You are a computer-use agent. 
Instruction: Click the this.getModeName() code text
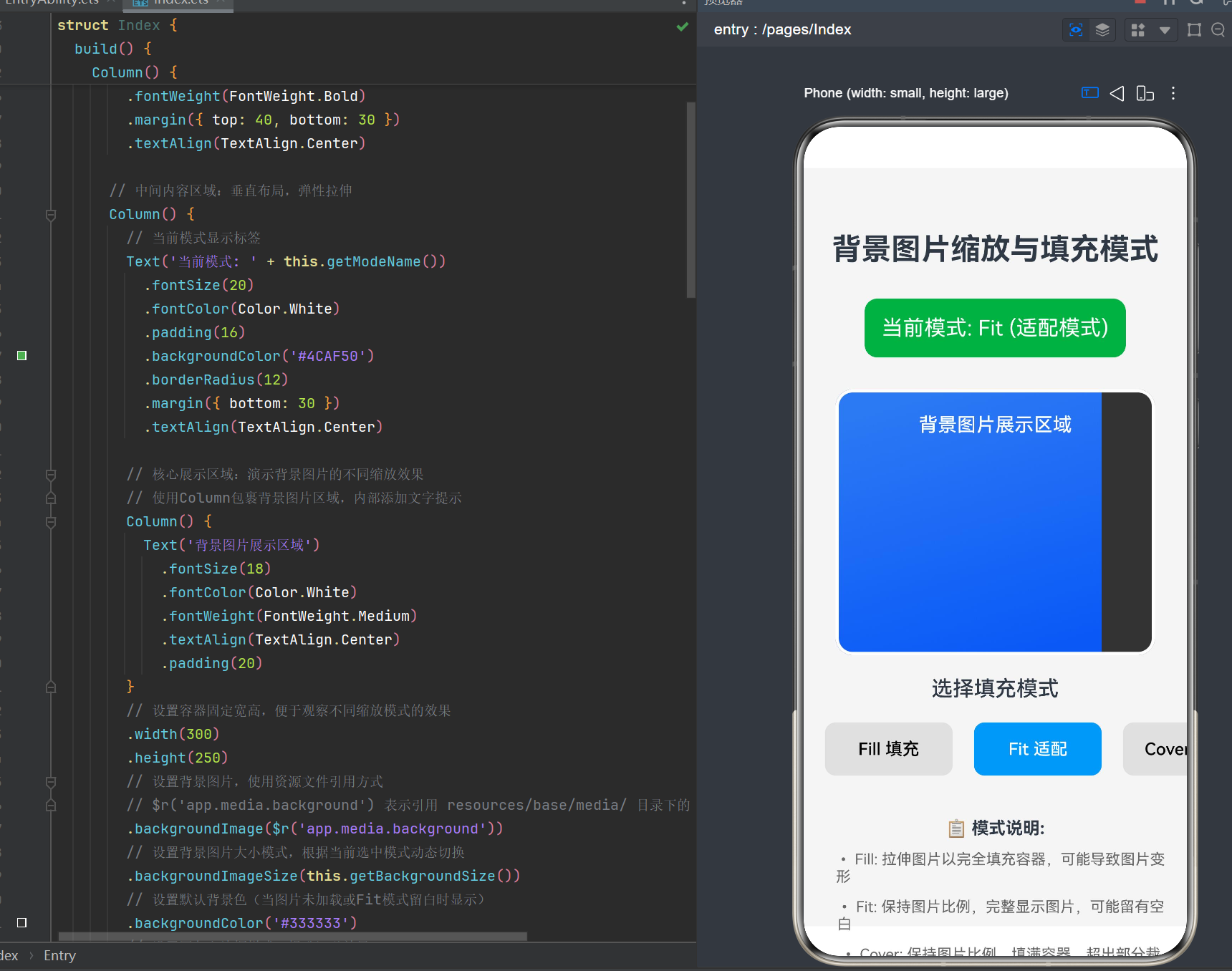click(365, 261)
